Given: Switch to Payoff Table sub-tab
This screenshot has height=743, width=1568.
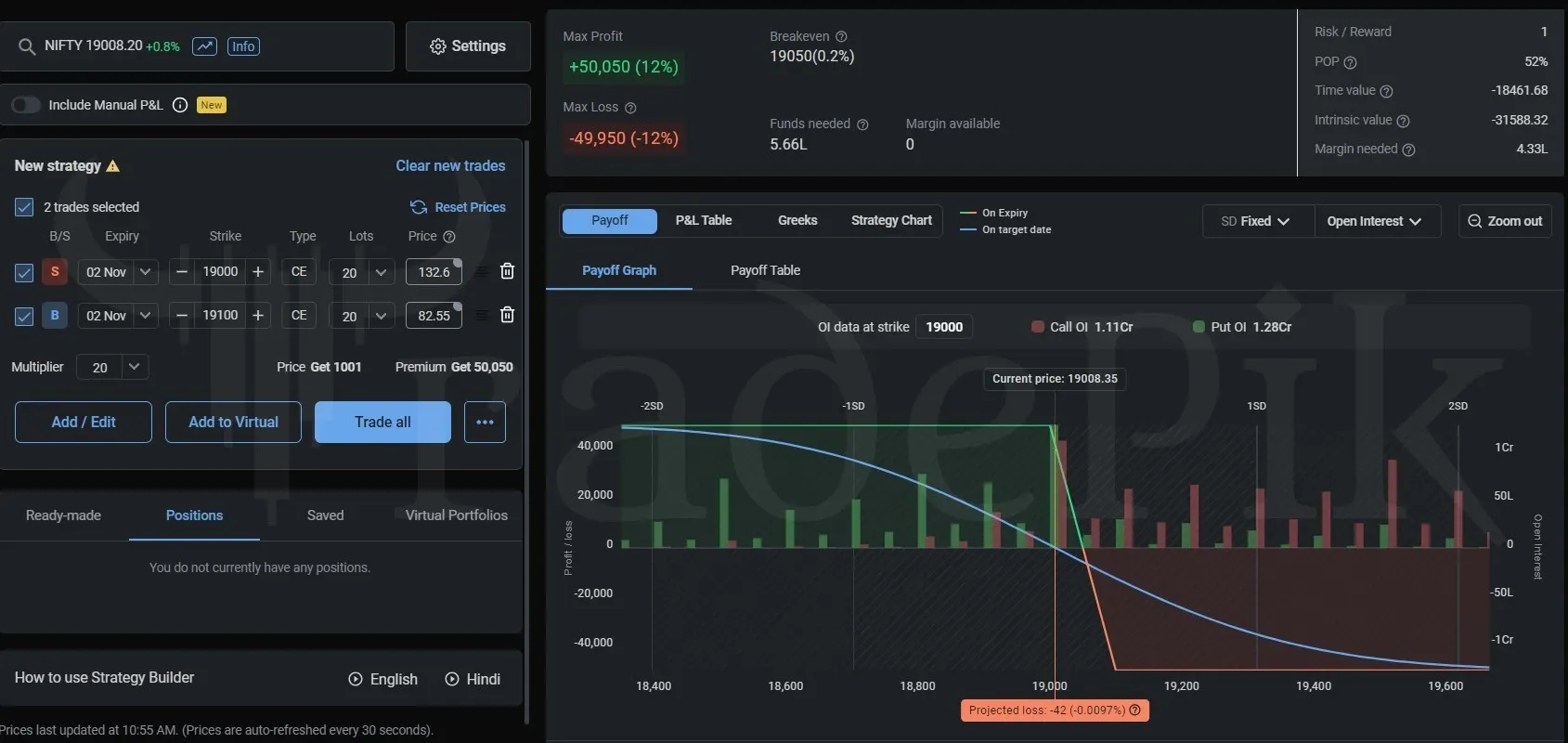Looking at the screenshot, I should click(765, 270).
